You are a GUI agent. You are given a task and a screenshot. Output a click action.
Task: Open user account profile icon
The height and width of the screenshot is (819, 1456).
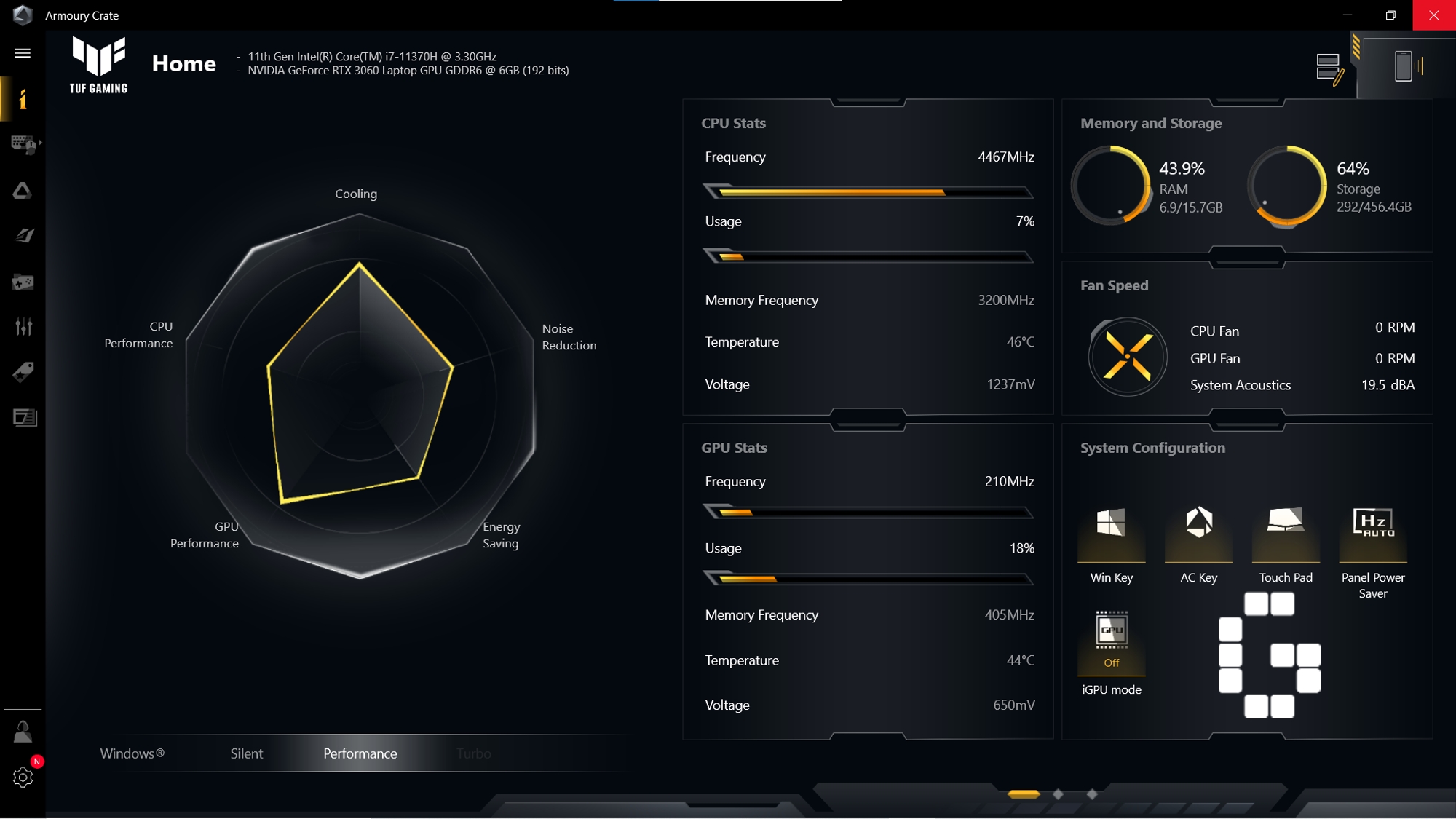pos(23,732)
